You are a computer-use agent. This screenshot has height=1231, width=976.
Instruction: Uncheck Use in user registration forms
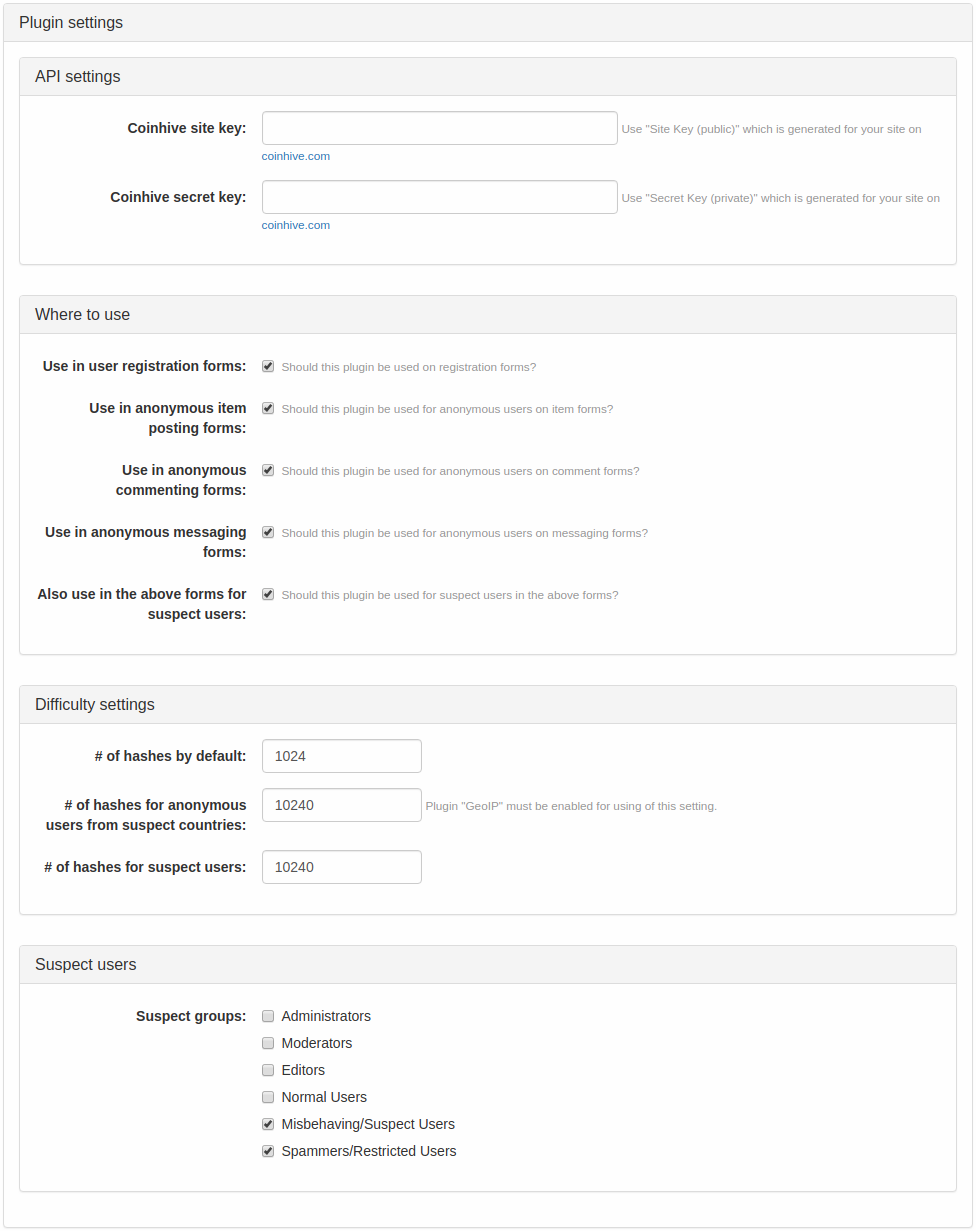(268, 366)
